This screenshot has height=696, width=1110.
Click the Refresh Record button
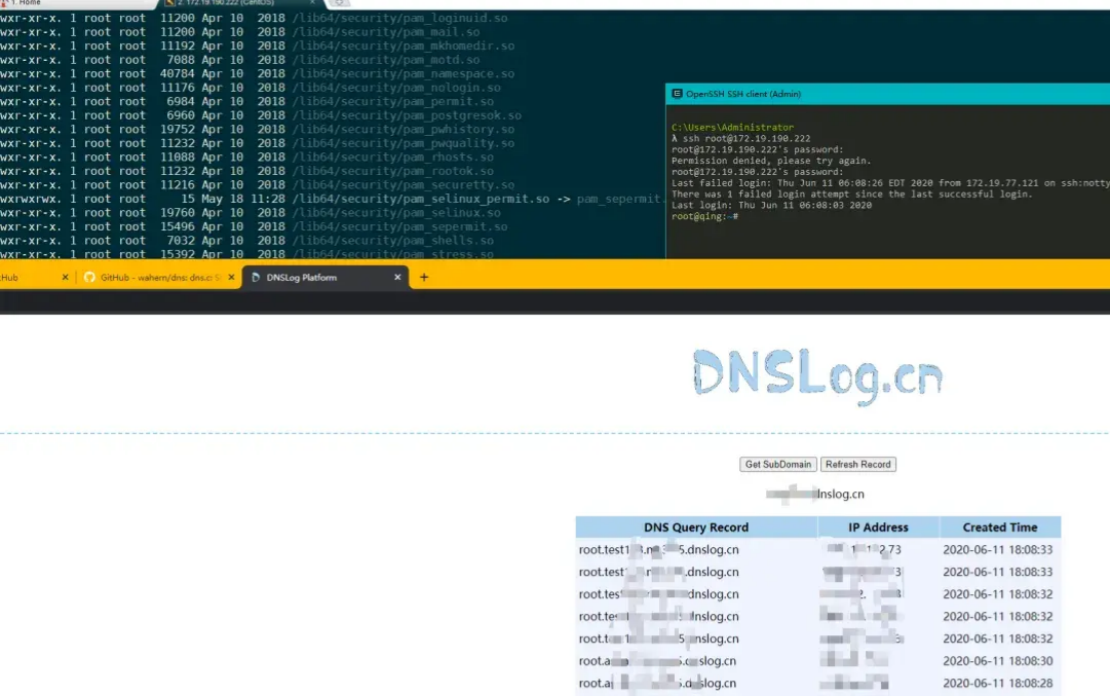click(x=858, y=464)
